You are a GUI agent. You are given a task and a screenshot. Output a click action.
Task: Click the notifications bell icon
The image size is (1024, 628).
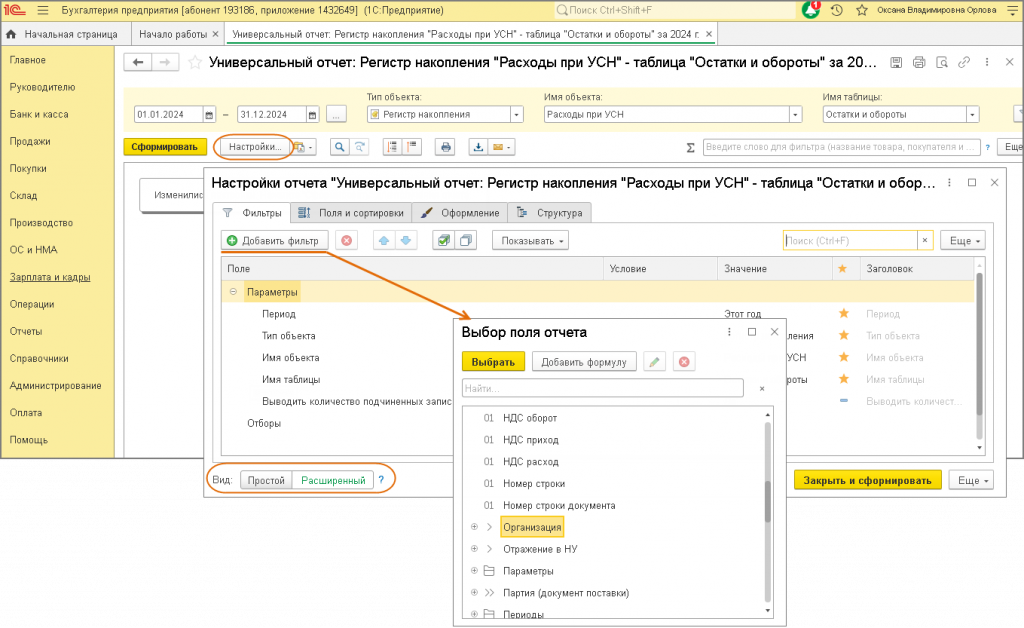pyautogui.click(x=810, y=10)
